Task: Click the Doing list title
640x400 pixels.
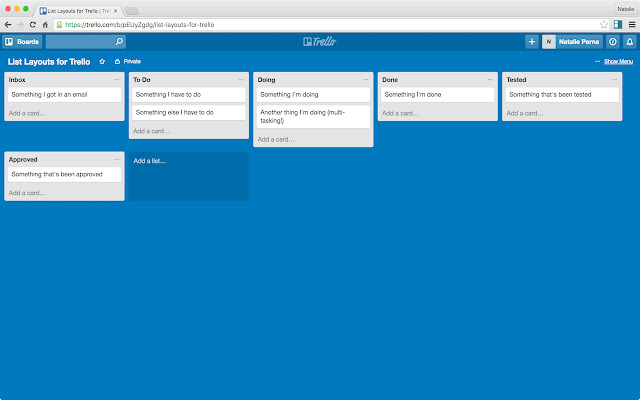Action: tap(267, 80)
